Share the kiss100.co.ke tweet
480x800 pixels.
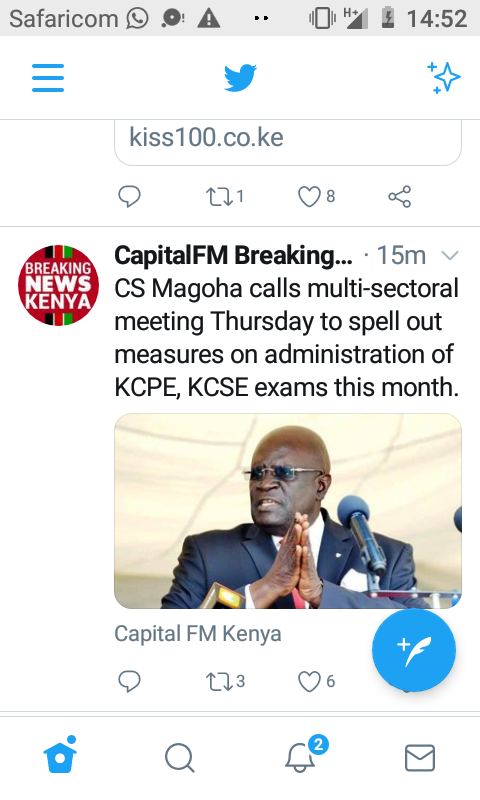(x=399, y=196)
